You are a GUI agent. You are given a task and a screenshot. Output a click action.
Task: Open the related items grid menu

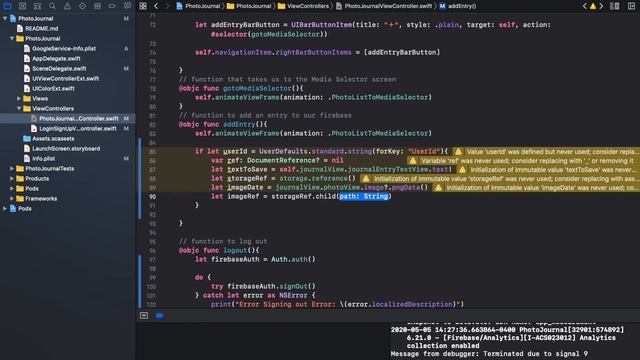[143, 6]
